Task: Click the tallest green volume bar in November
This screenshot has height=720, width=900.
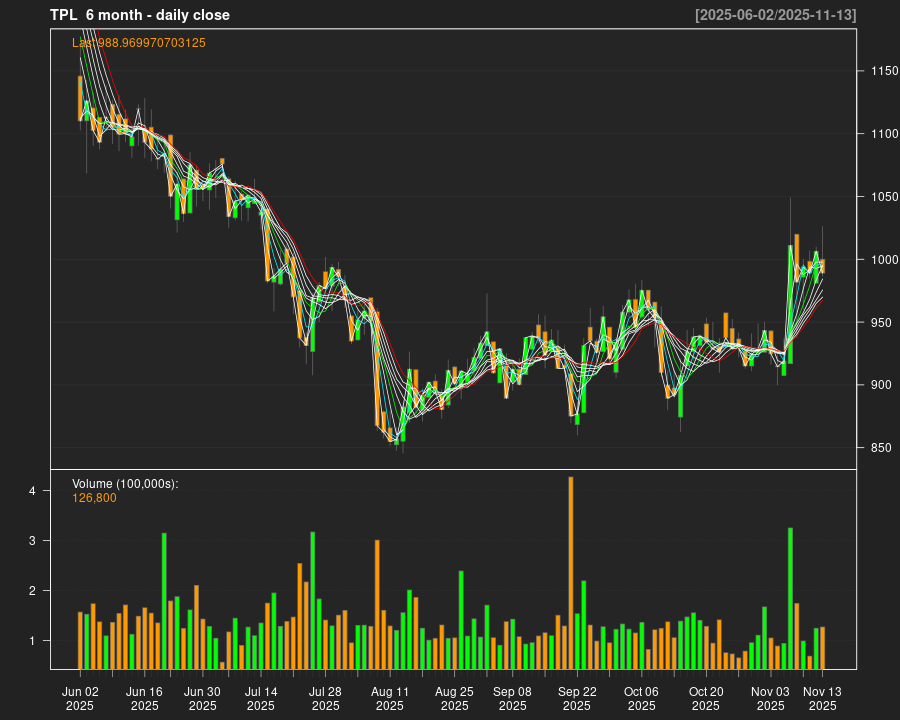Action: point(790,598)
